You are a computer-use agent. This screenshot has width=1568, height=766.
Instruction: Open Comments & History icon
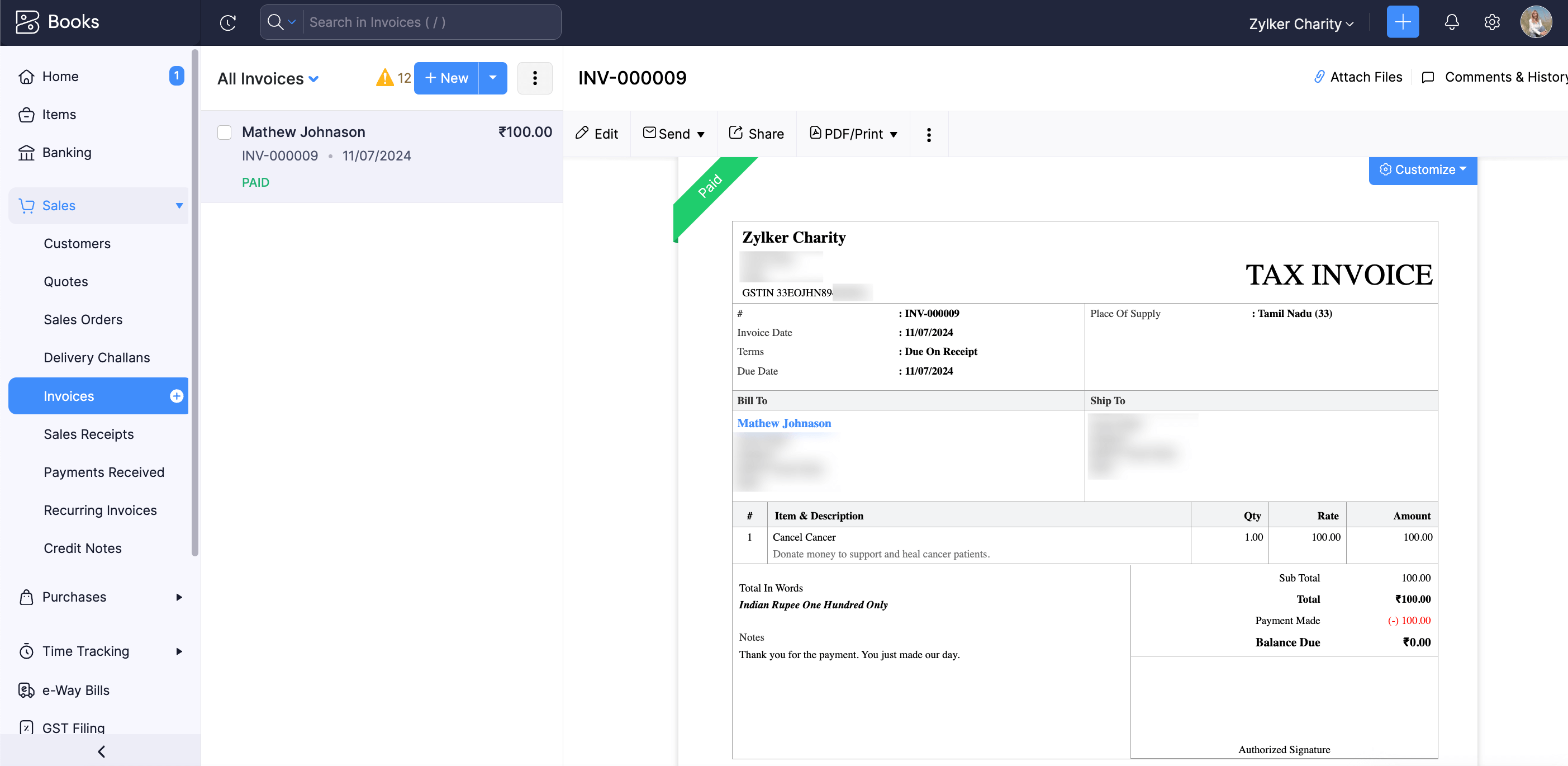point(1430,78)
